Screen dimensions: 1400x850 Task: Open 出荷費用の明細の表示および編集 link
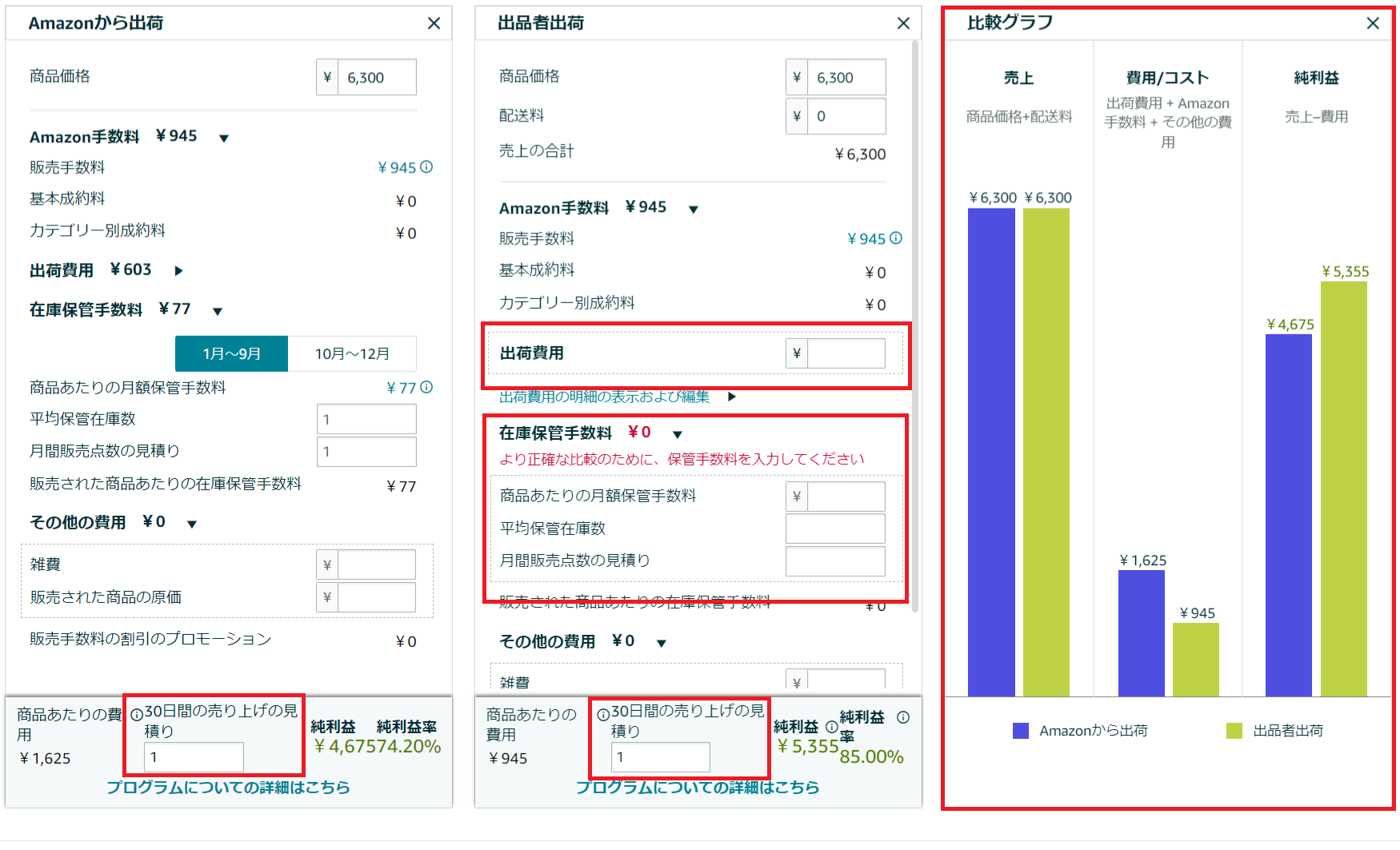tap(605, 397)
